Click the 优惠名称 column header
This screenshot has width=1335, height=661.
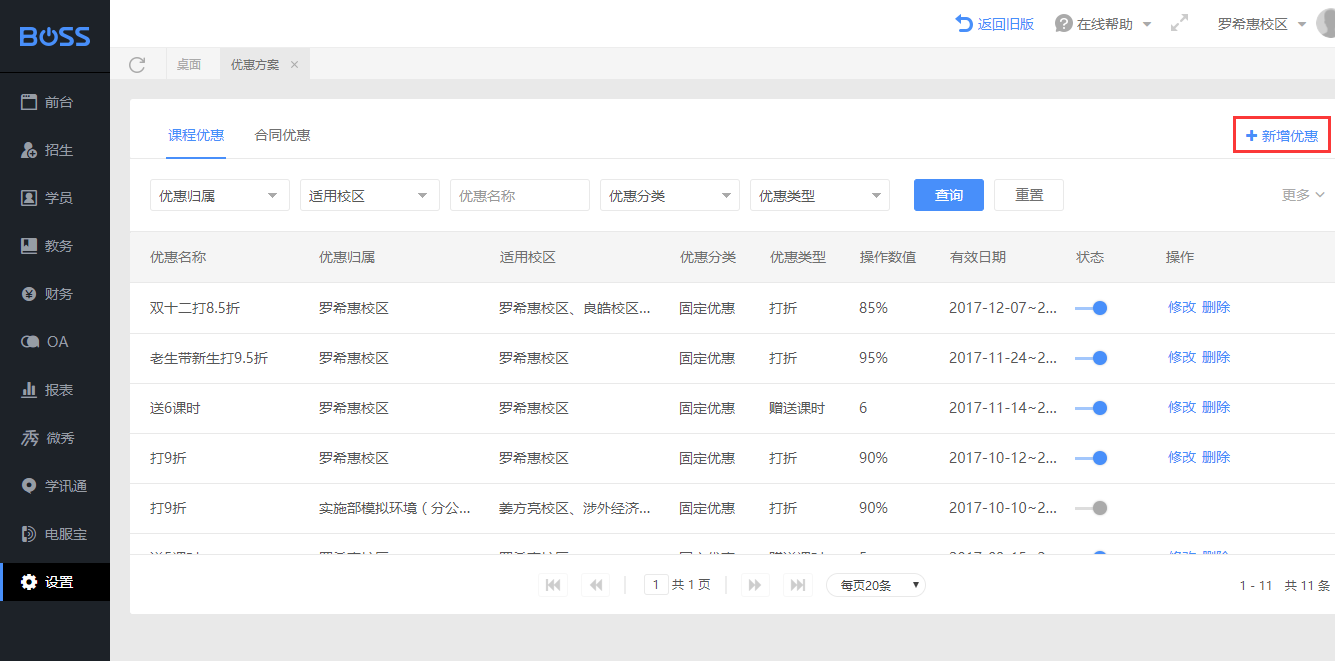pyautogui.click(x=178, y=257)
